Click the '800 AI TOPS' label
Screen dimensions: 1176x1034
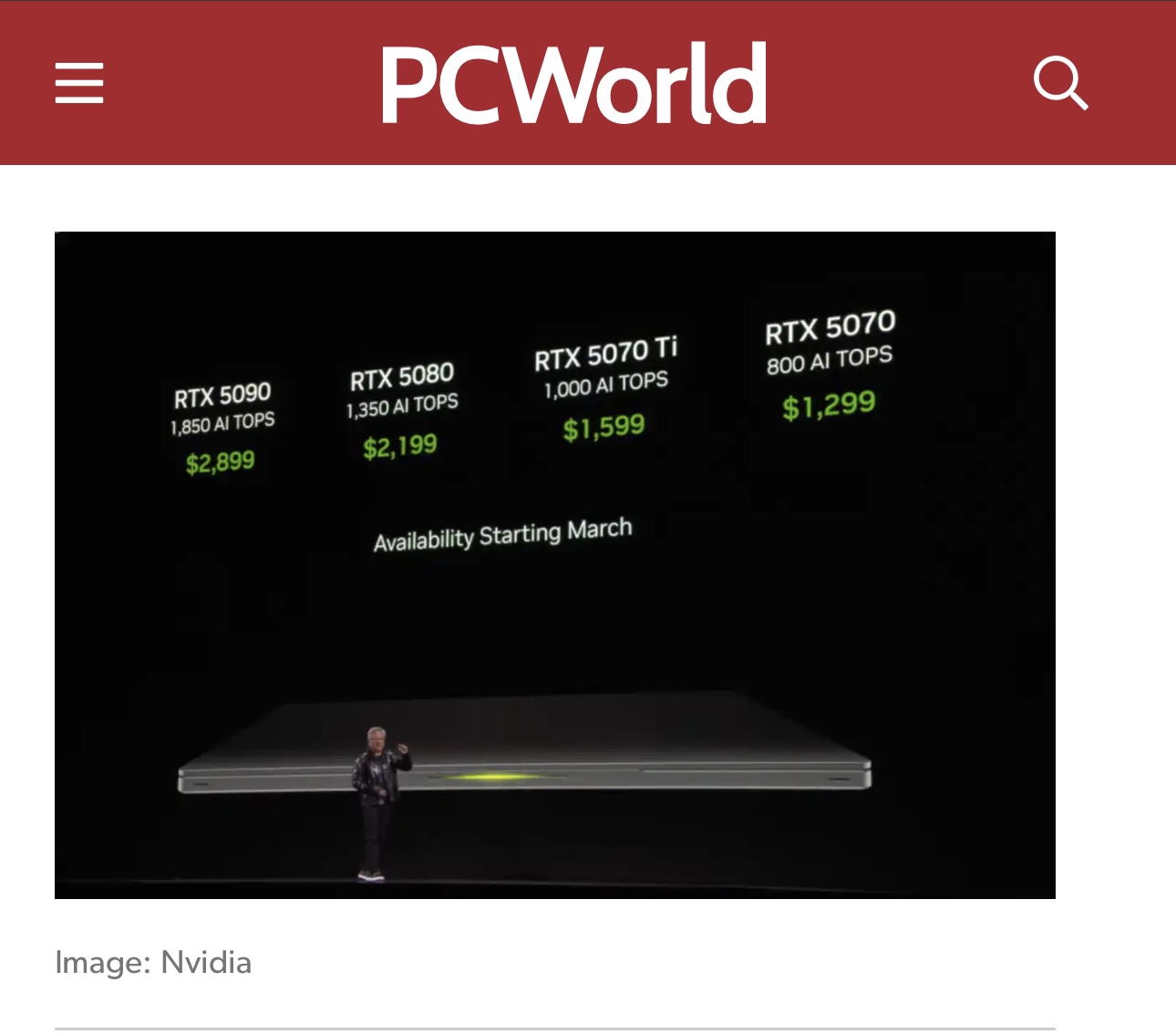(830, 360)
